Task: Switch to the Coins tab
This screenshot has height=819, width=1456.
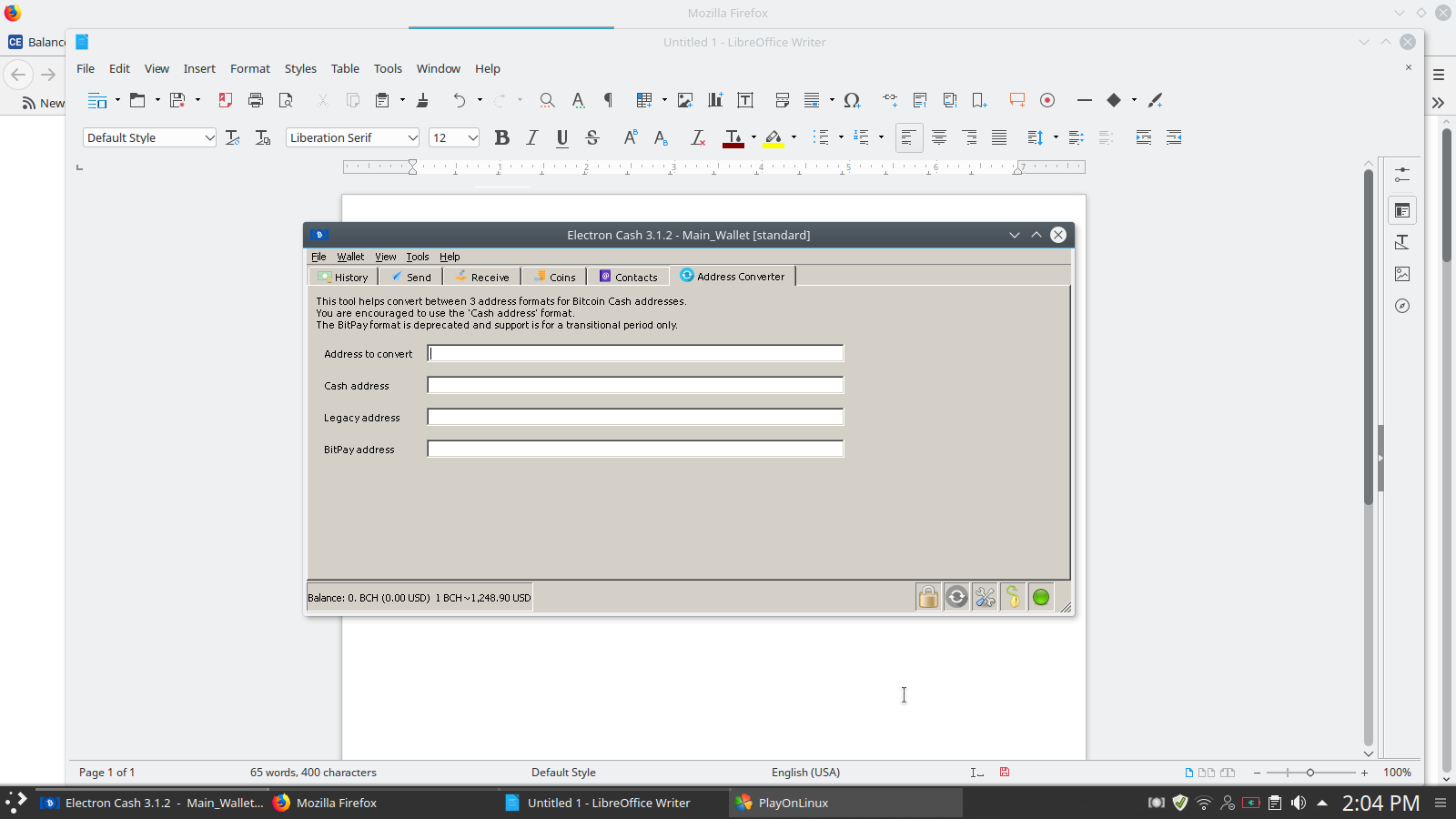Action: tap(554, 277)
